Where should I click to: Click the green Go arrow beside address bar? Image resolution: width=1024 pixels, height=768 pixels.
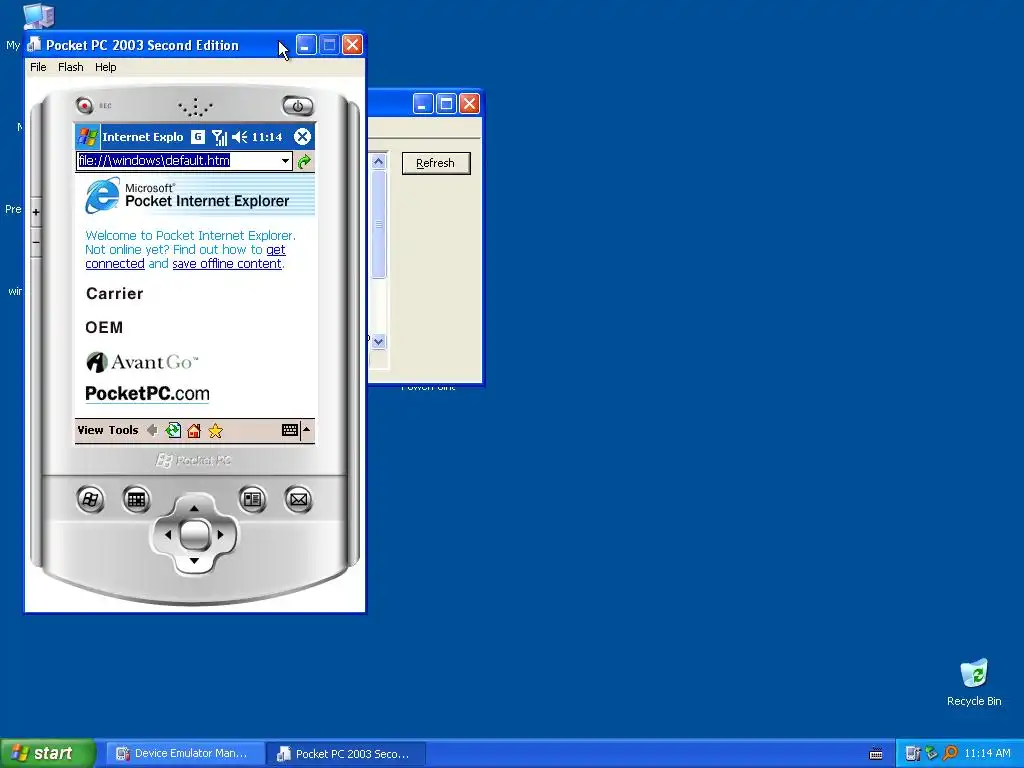[x=304, y=161]
